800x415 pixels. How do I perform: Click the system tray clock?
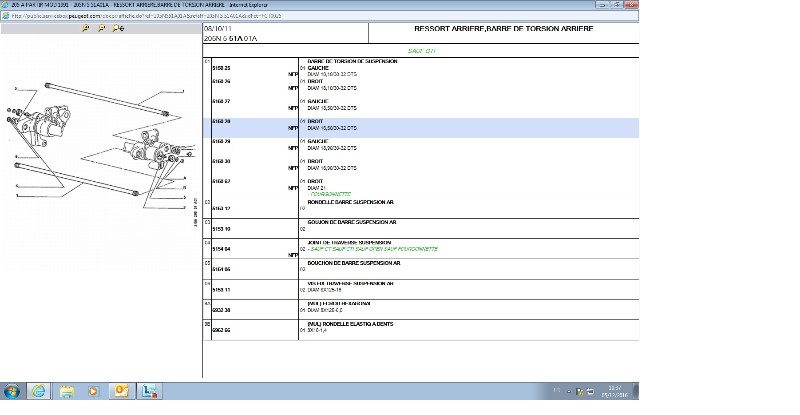[x=615, y=392]
